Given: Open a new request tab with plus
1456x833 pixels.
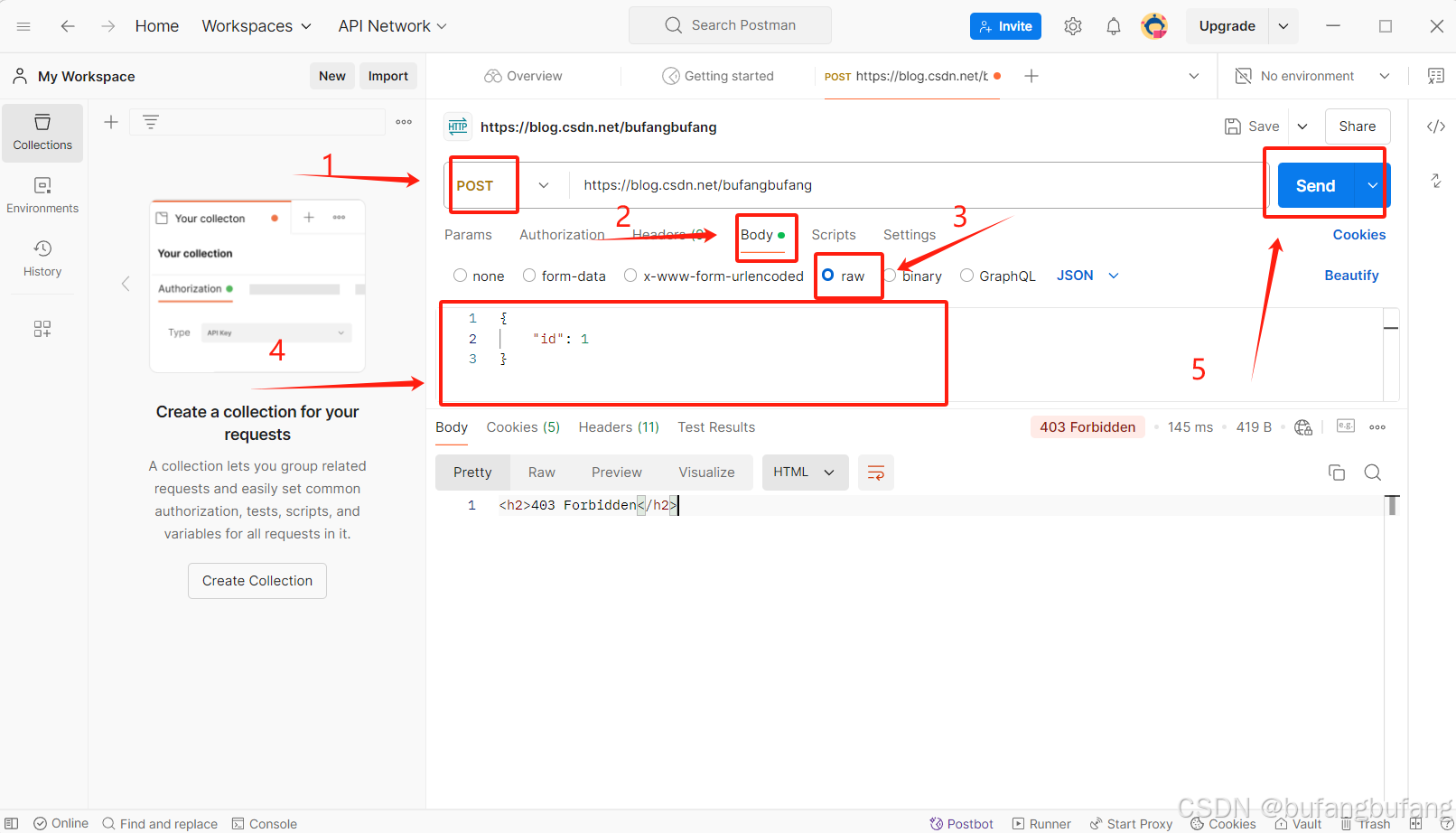Looking at the screenshot, I should pyautogui.click(x=1031, y=76).
